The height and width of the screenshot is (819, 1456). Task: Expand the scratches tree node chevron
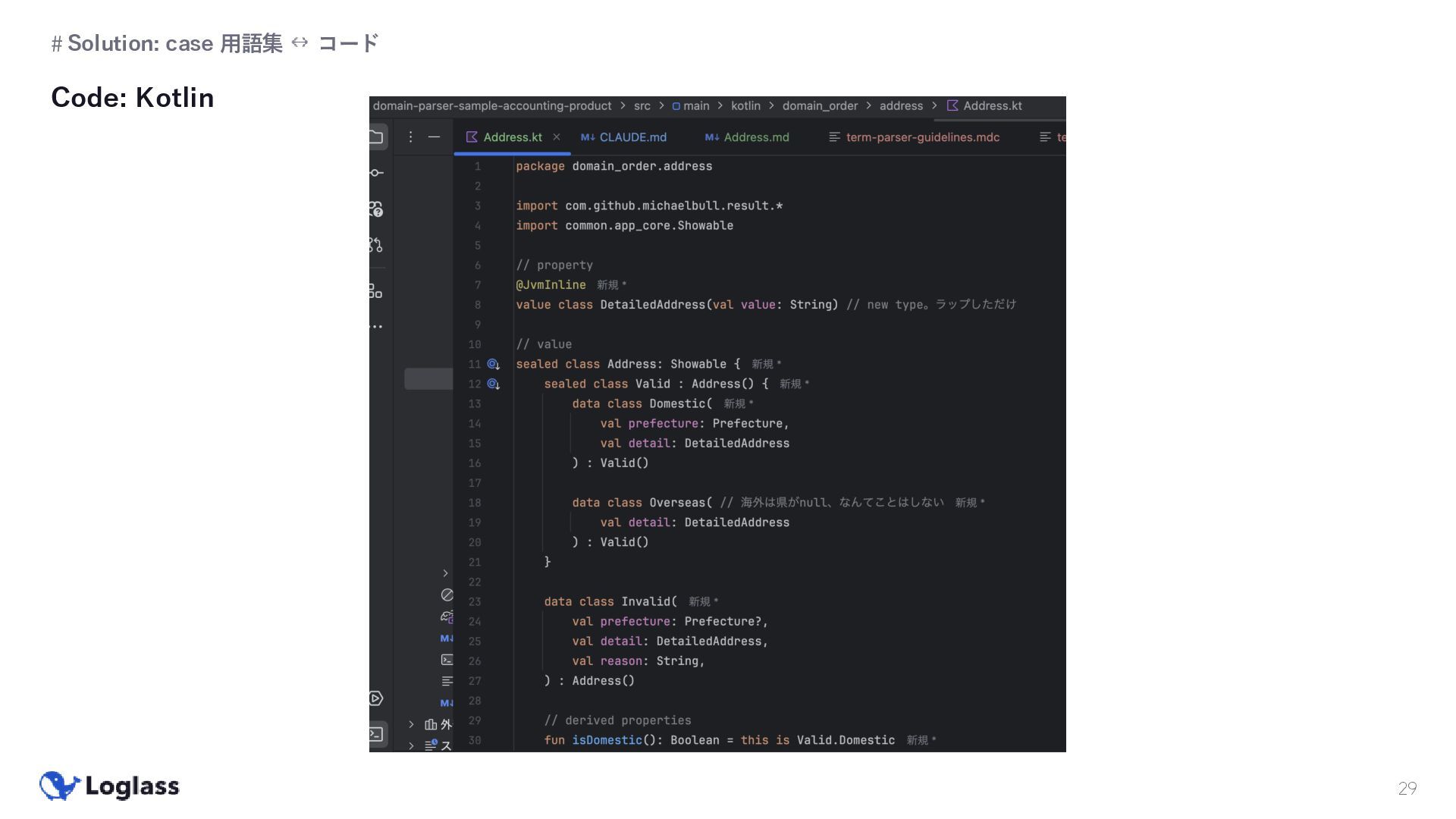point(411,746)
